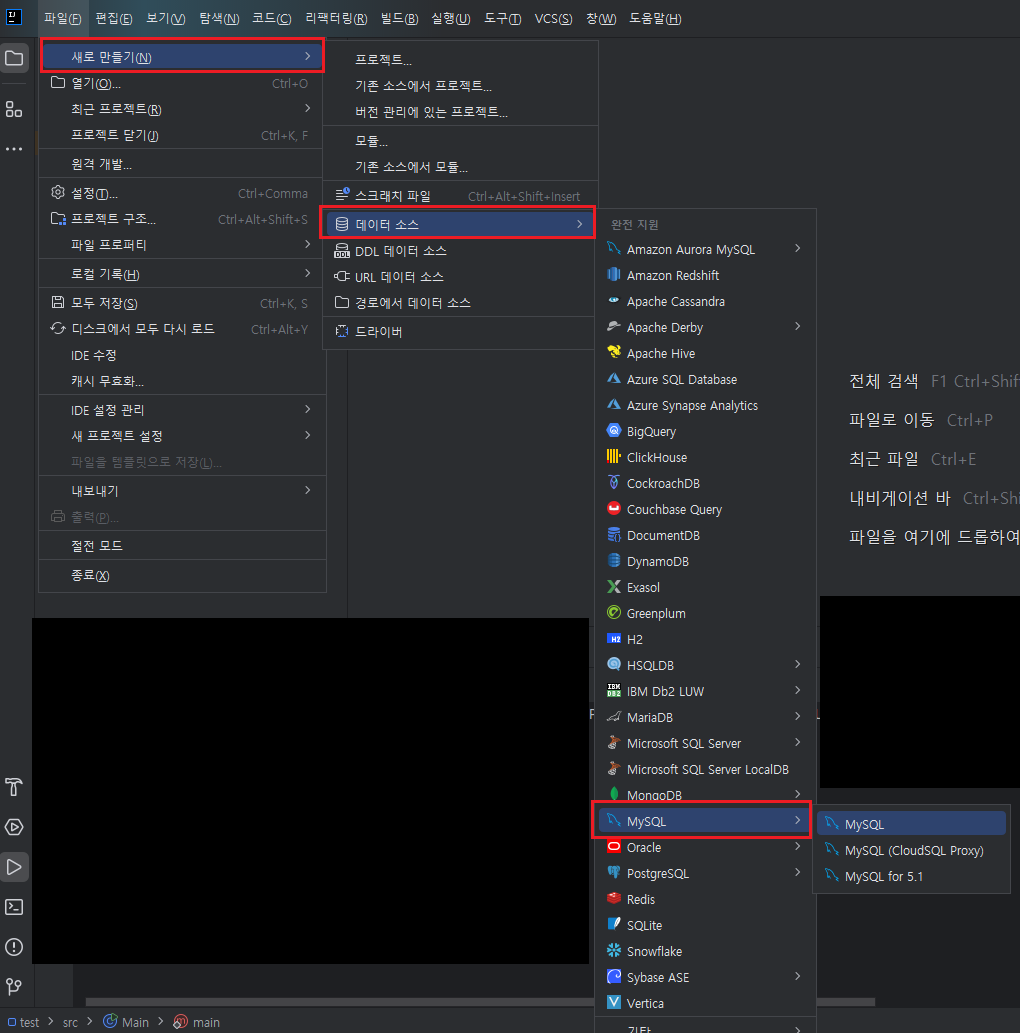Open the 파일 menu
This screenshot has height=1033, width=1021.
tap(63, 18)
